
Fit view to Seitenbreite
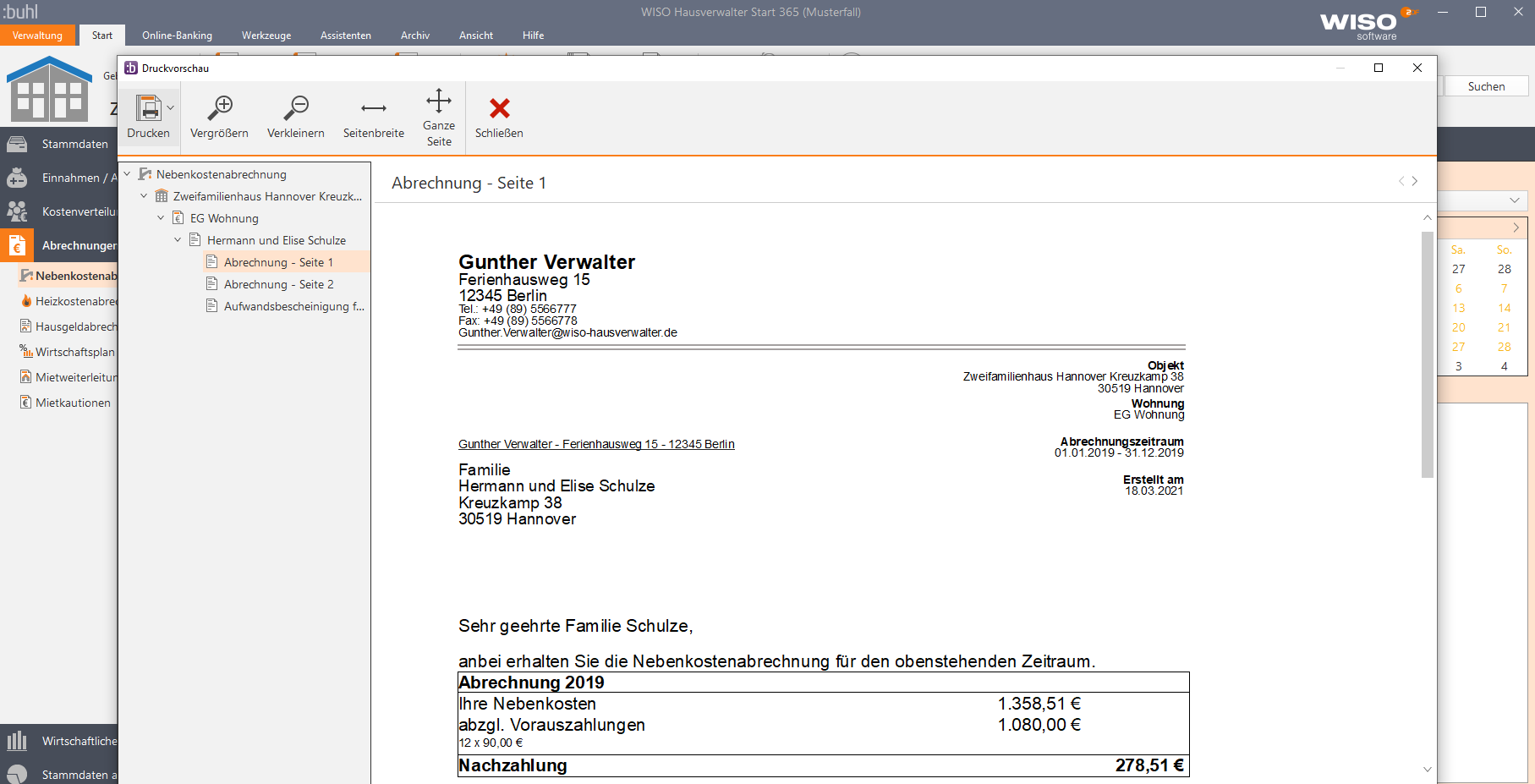(x=373, y=116)
